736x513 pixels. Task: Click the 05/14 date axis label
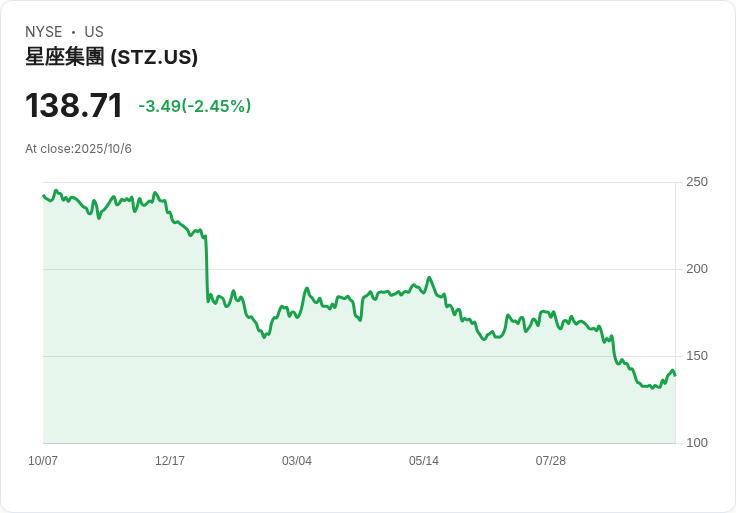pos(424,460)
